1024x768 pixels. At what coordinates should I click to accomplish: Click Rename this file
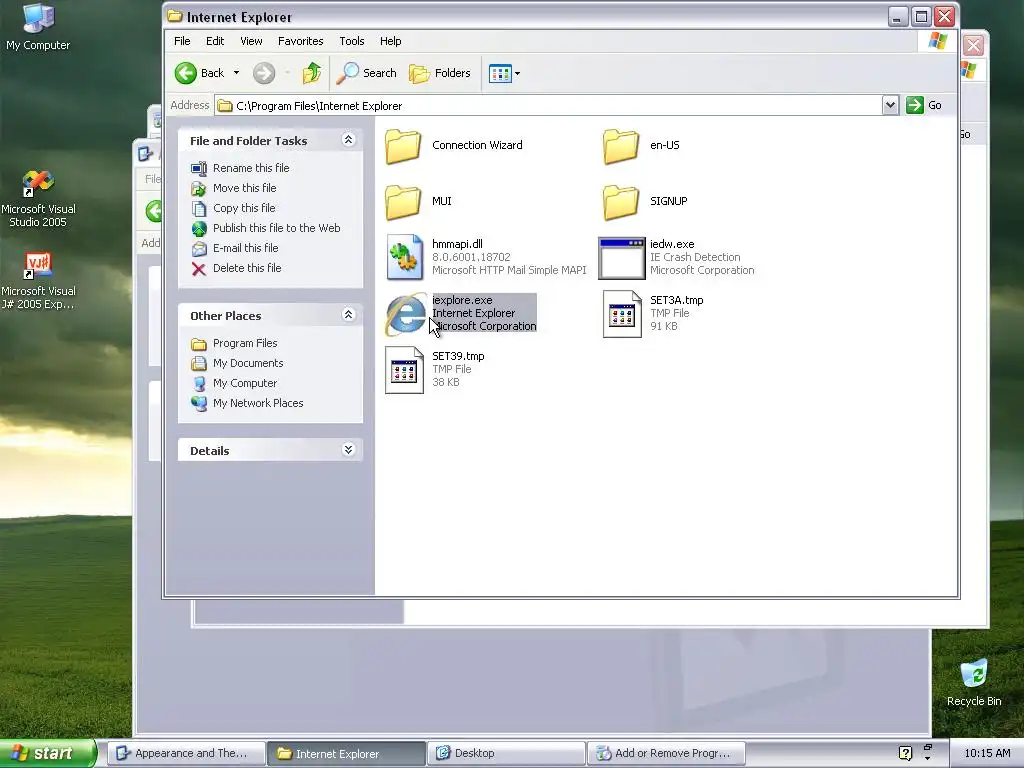tap(251, 168)
